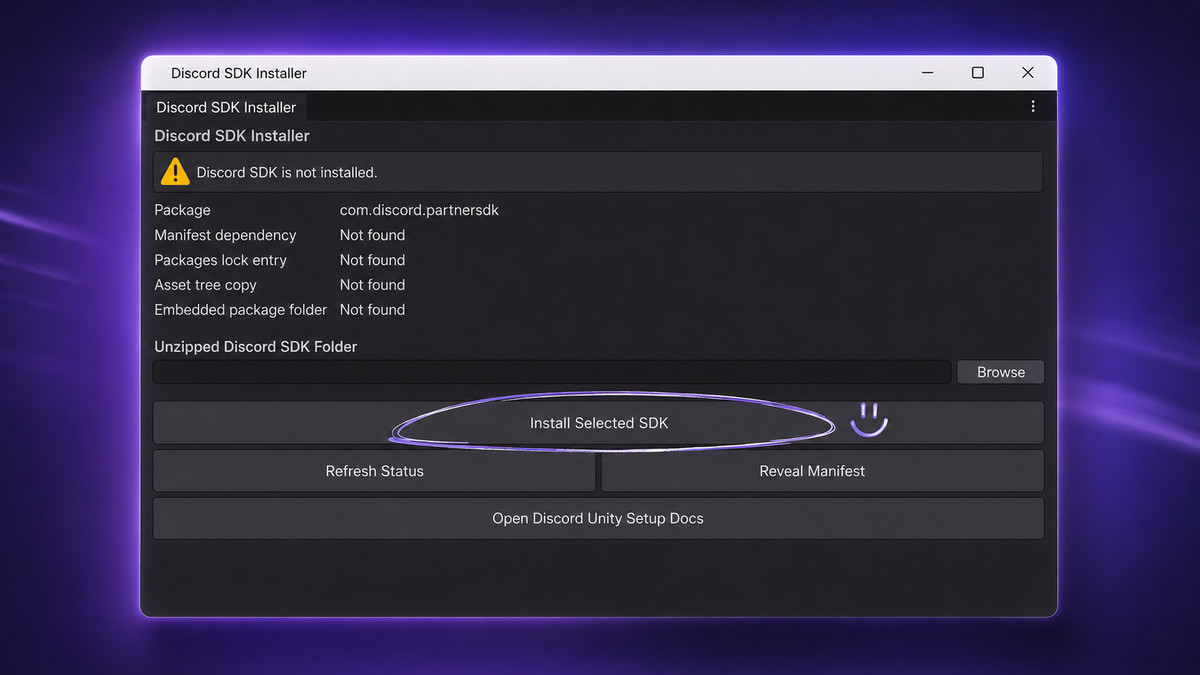Click the Manifest dependency label
The image size is (1200, 675).
(x=225, y=235)
